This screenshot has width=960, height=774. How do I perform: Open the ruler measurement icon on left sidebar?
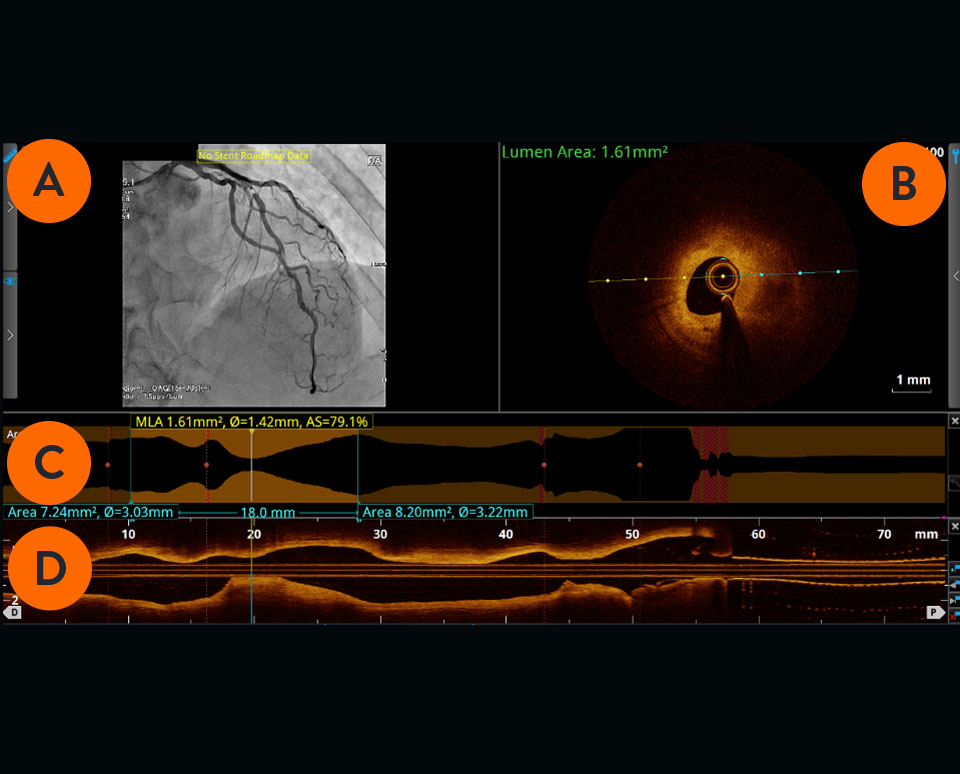pos(9,157)
